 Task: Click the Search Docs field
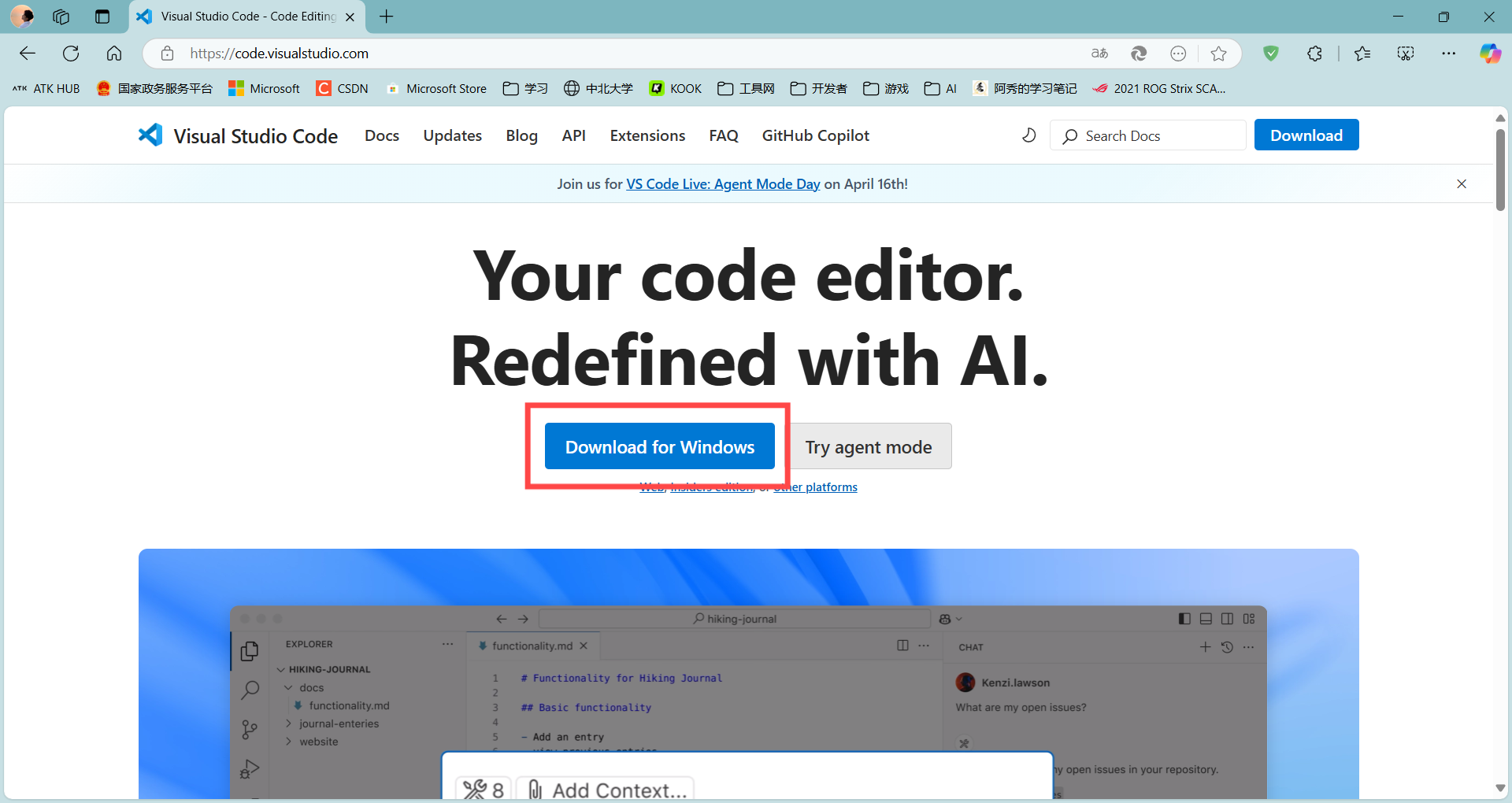pyautogui.click(x=1148, y=135)
